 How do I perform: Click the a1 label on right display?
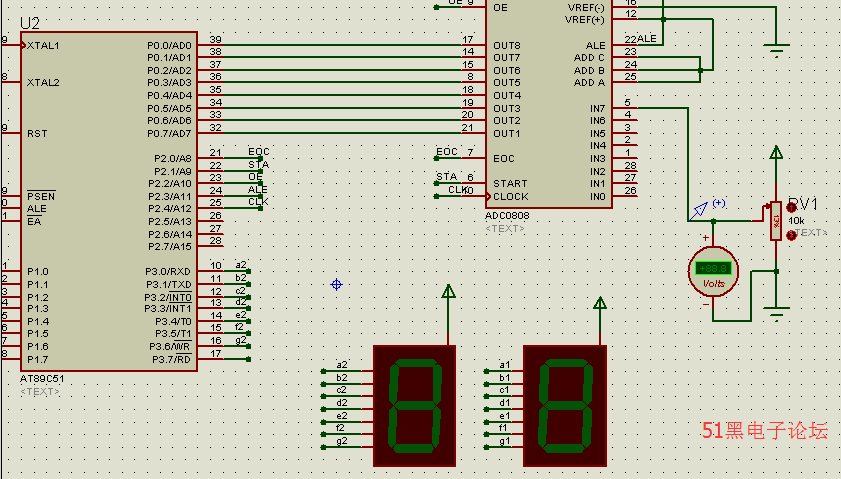(x=505, y=365)
